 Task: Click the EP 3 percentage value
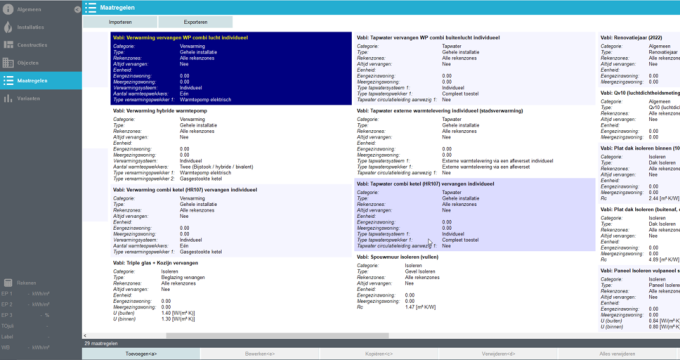(x=45, y=315)
